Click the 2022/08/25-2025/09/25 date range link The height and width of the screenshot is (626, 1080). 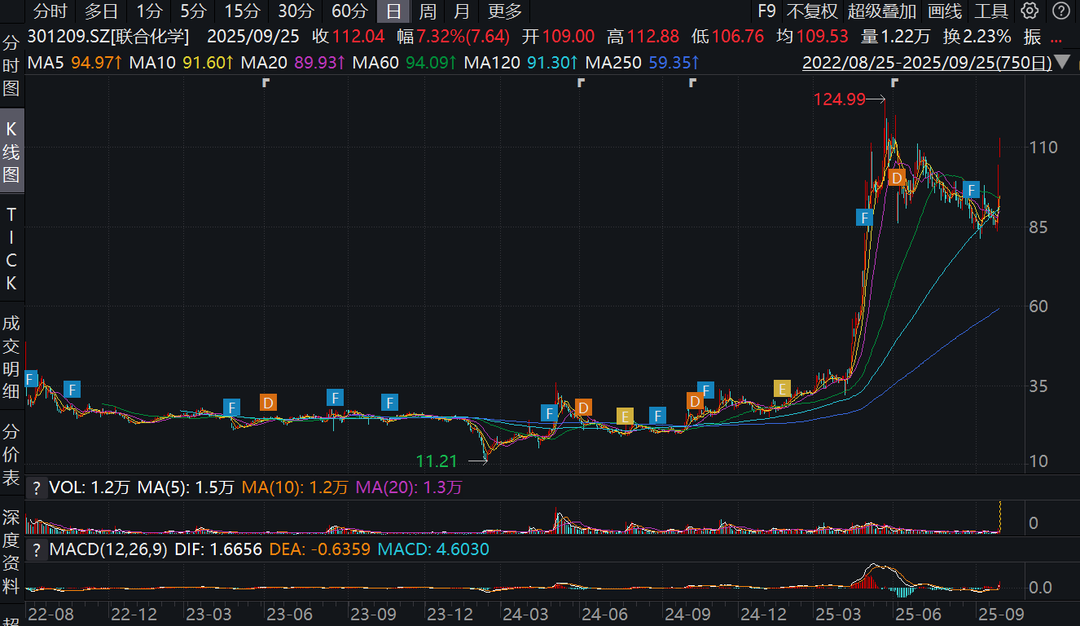(926, 62)
